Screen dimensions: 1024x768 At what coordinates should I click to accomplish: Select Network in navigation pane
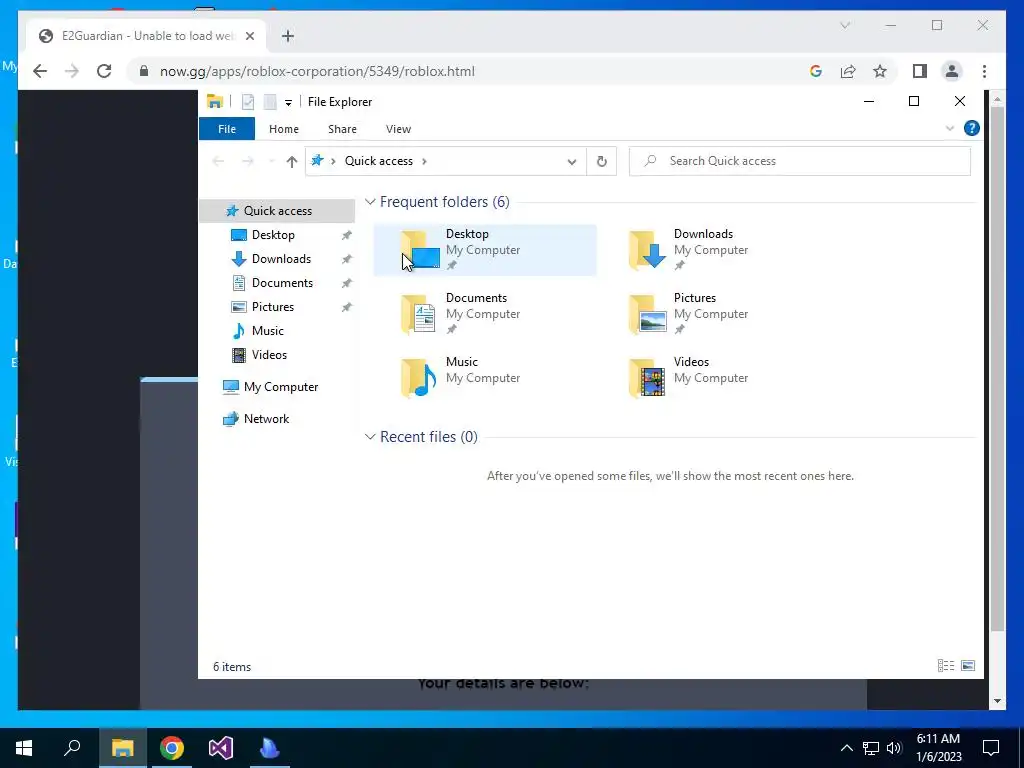coord(266,419)
